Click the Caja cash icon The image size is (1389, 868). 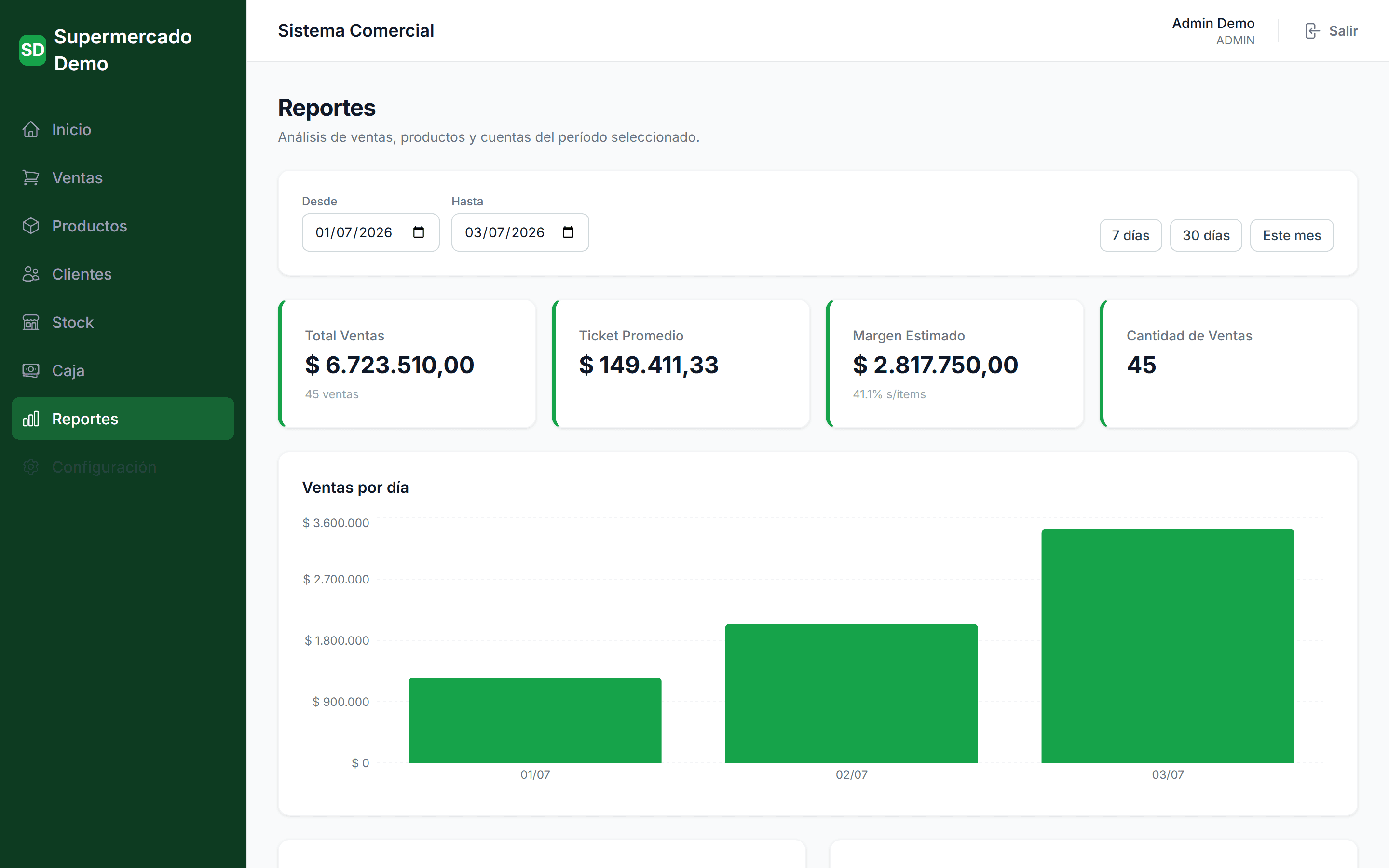coord(31,370)
